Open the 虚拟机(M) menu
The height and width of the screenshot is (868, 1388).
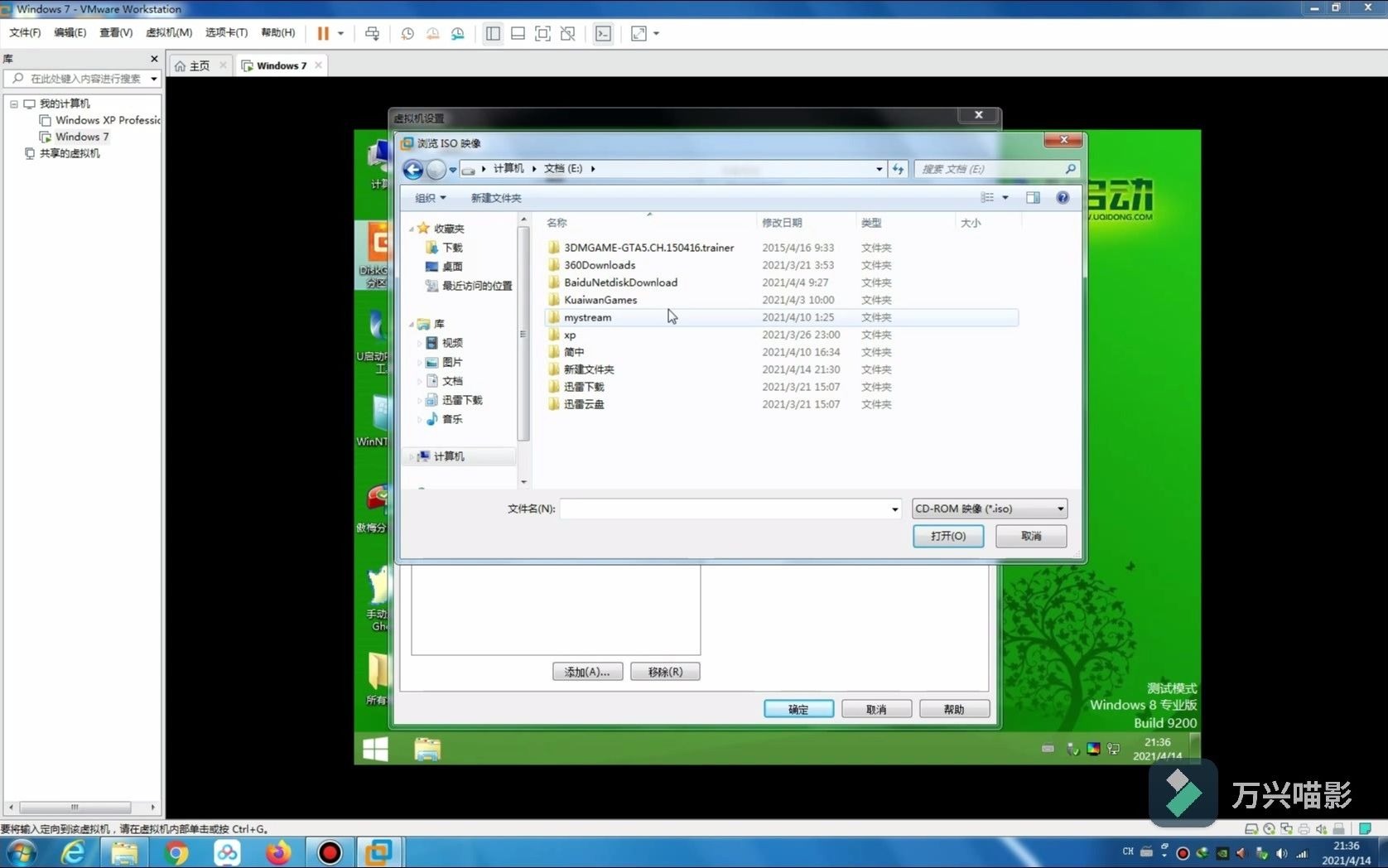(169, 33)
